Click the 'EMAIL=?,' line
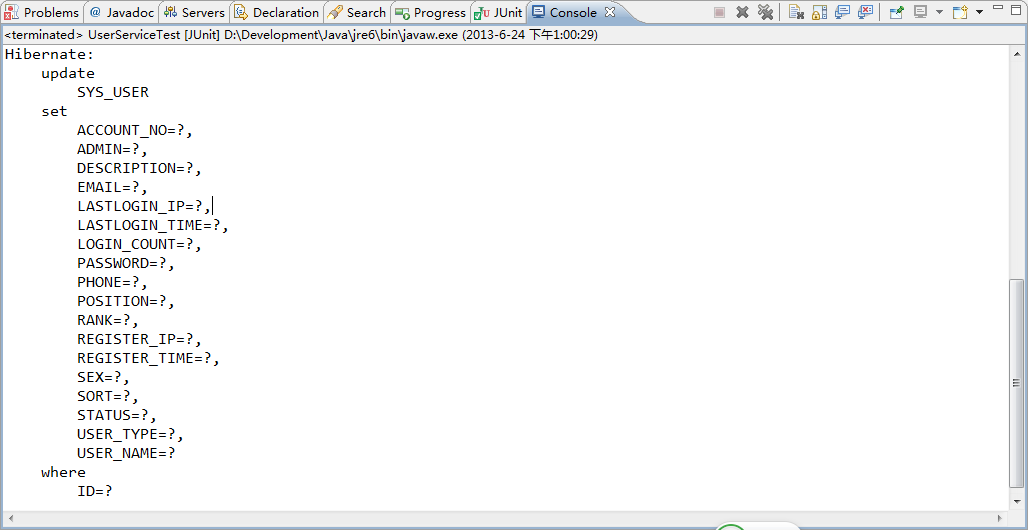The height and width of the screenshot is (530, 1028). point(113,187)
